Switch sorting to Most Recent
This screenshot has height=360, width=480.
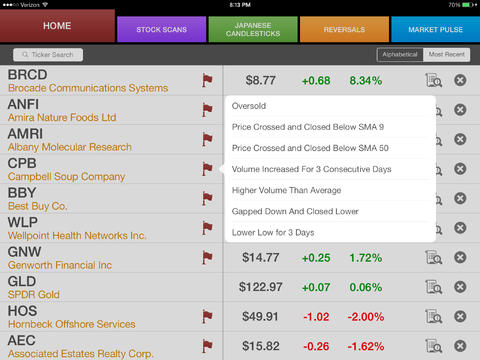(446, 55)
